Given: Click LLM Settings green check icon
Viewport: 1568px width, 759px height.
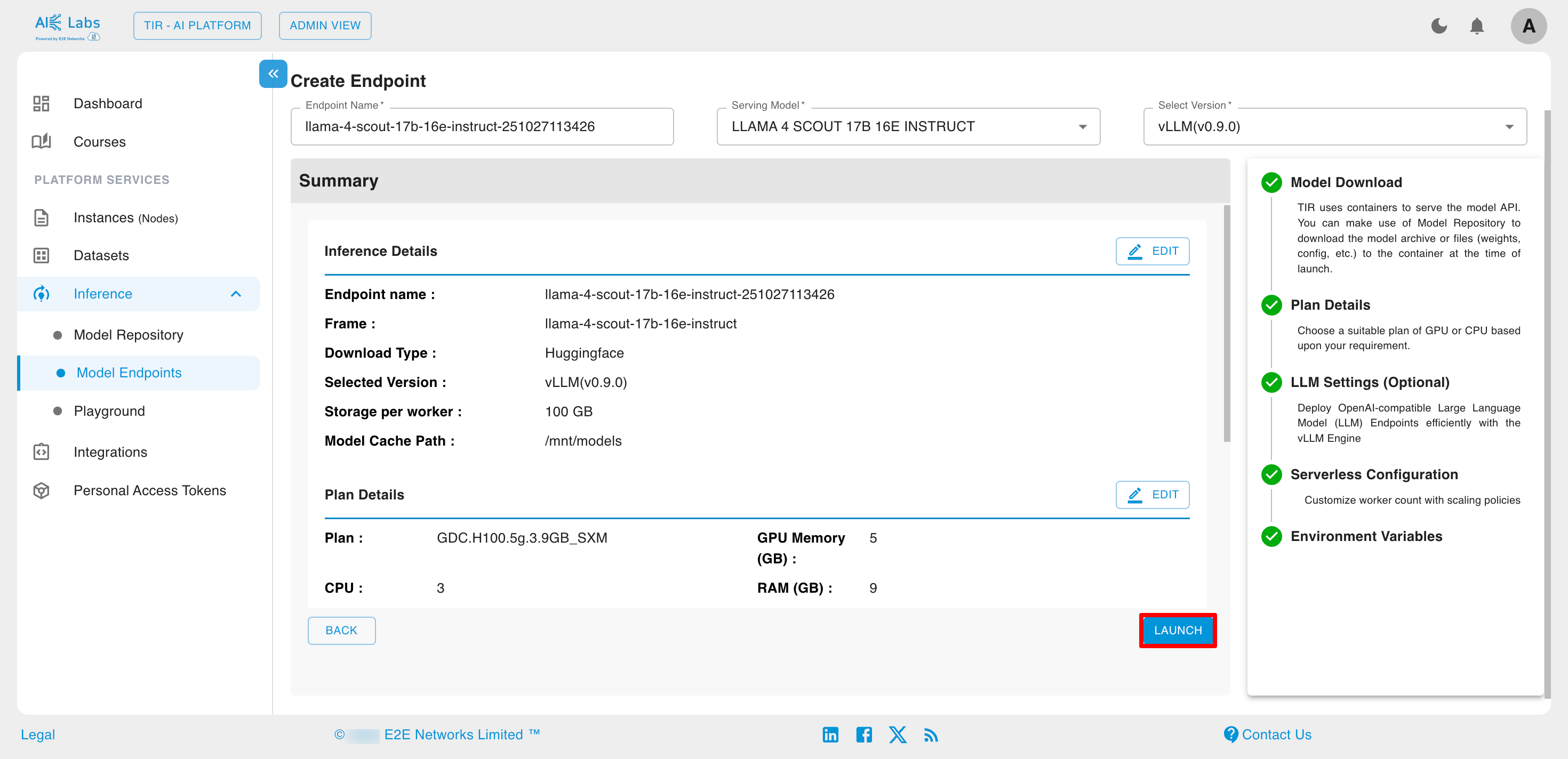Looking at the screenshot, I should pyautogui.click(x=1271, y=383).
